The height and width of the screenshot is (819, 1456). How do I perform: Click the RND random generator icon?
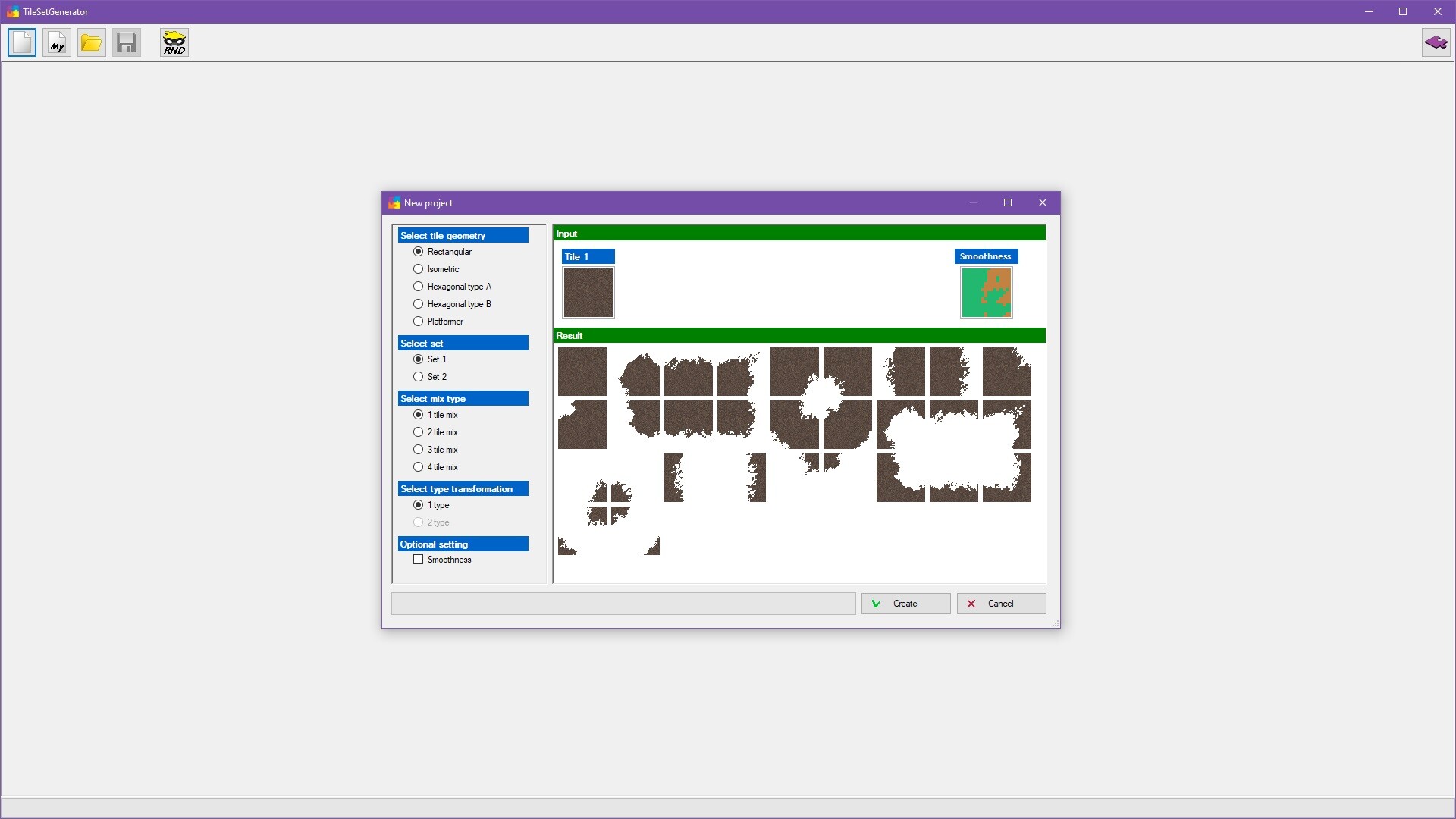pos(174,42)
